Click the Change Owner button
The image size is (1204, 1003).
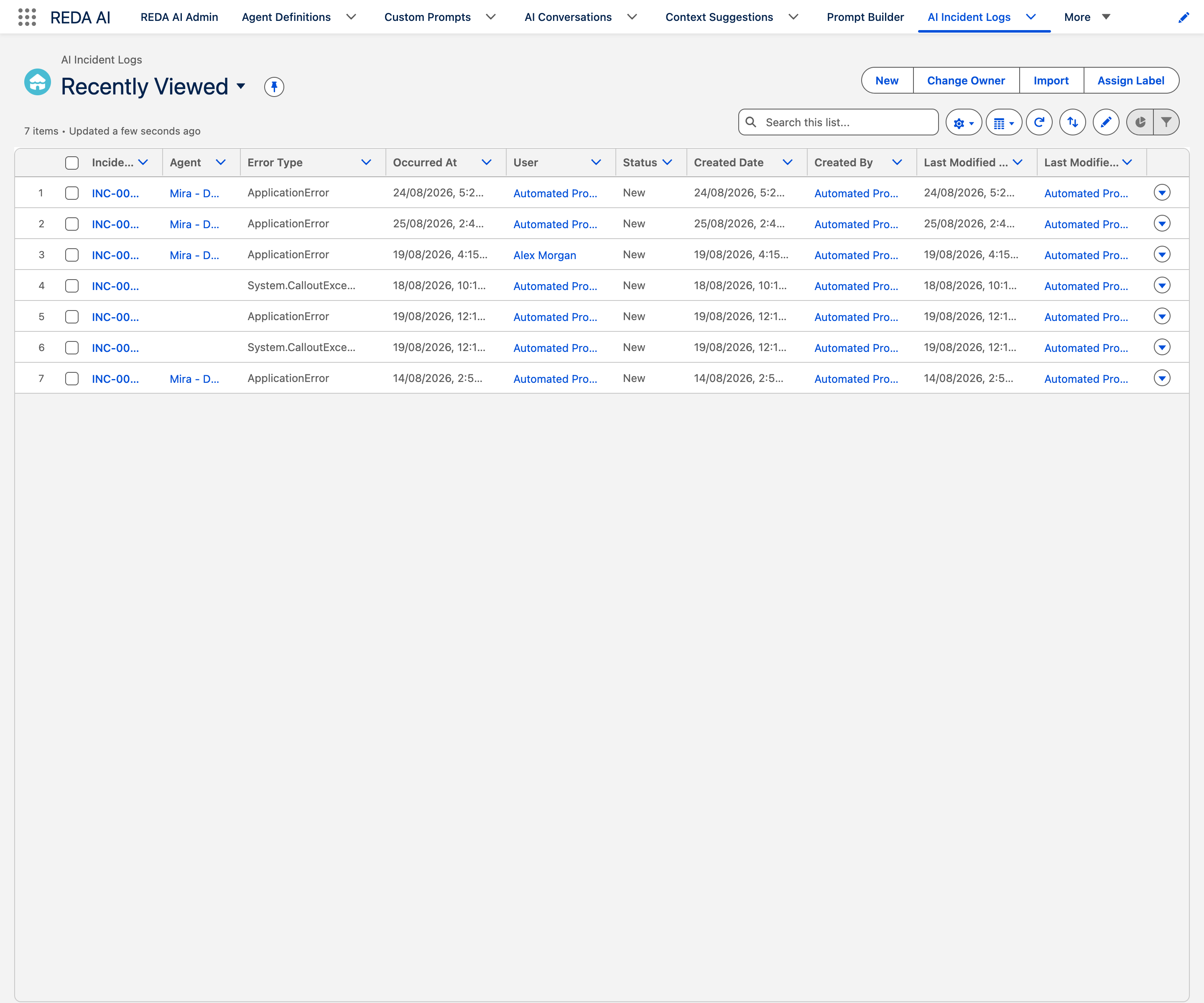966,81
